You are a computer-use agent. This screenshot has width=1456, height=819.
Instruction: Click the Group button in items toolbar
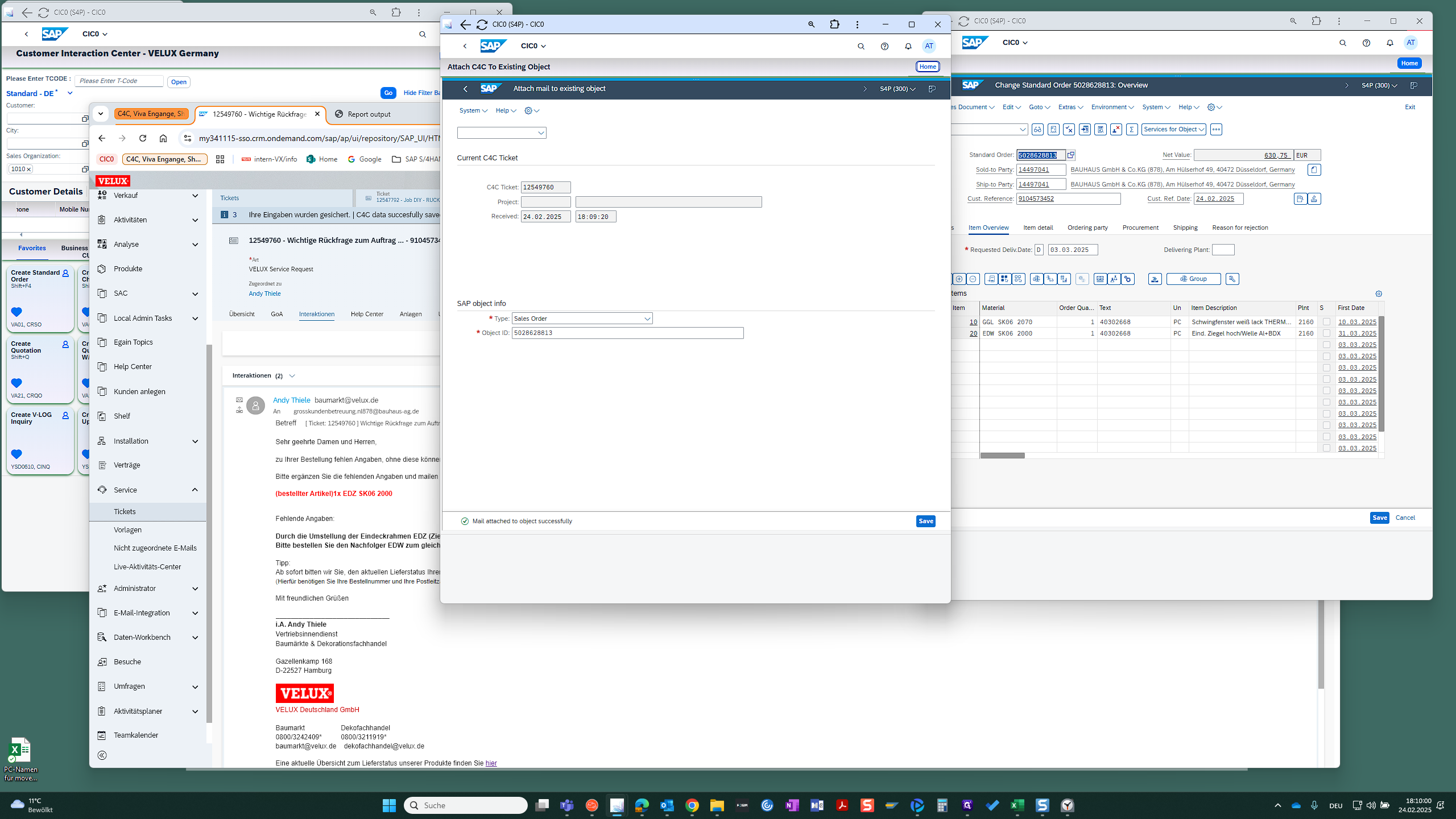[1193, 279]
